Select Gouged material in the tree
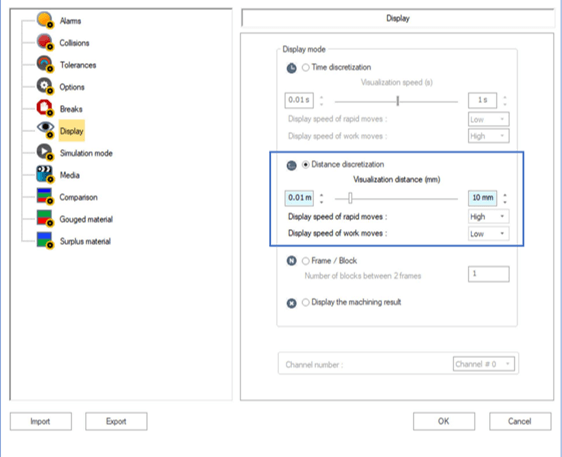The image size is (562, 457). coord(86,219)
